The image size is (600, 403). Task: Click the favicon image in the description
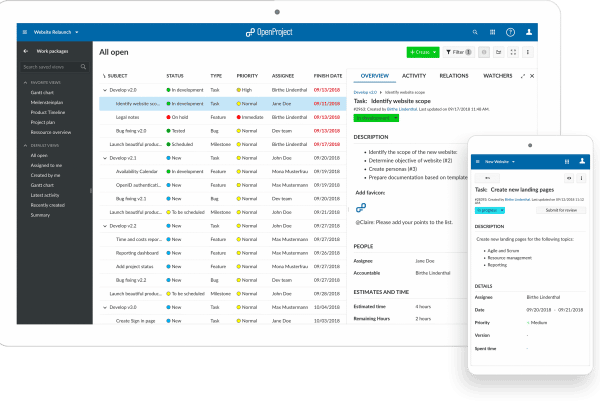tap(361, 207)
